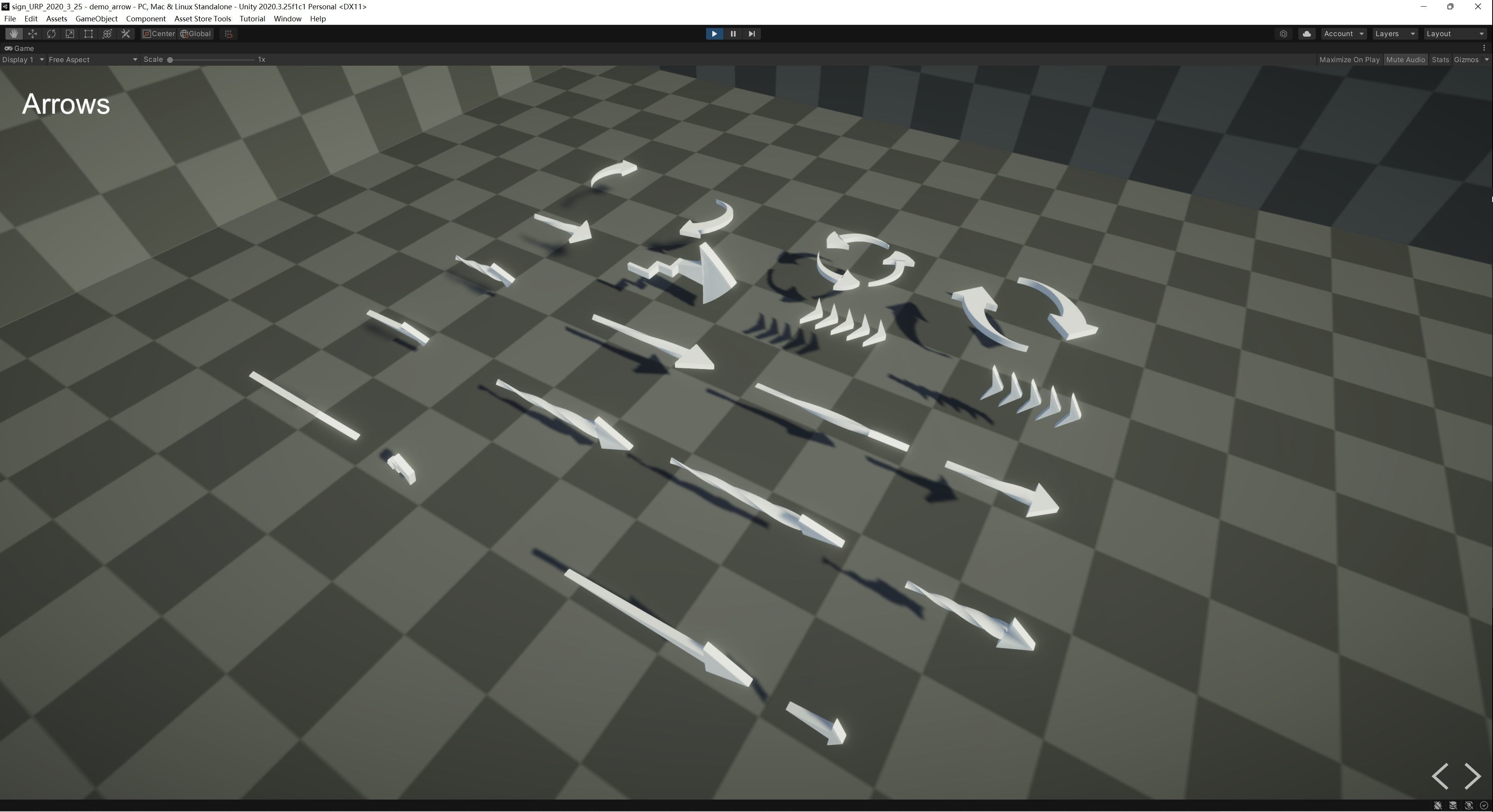1493x812 pixels.
Task: Open the Asset Store Tools menu
Action: tap(202, 19)
